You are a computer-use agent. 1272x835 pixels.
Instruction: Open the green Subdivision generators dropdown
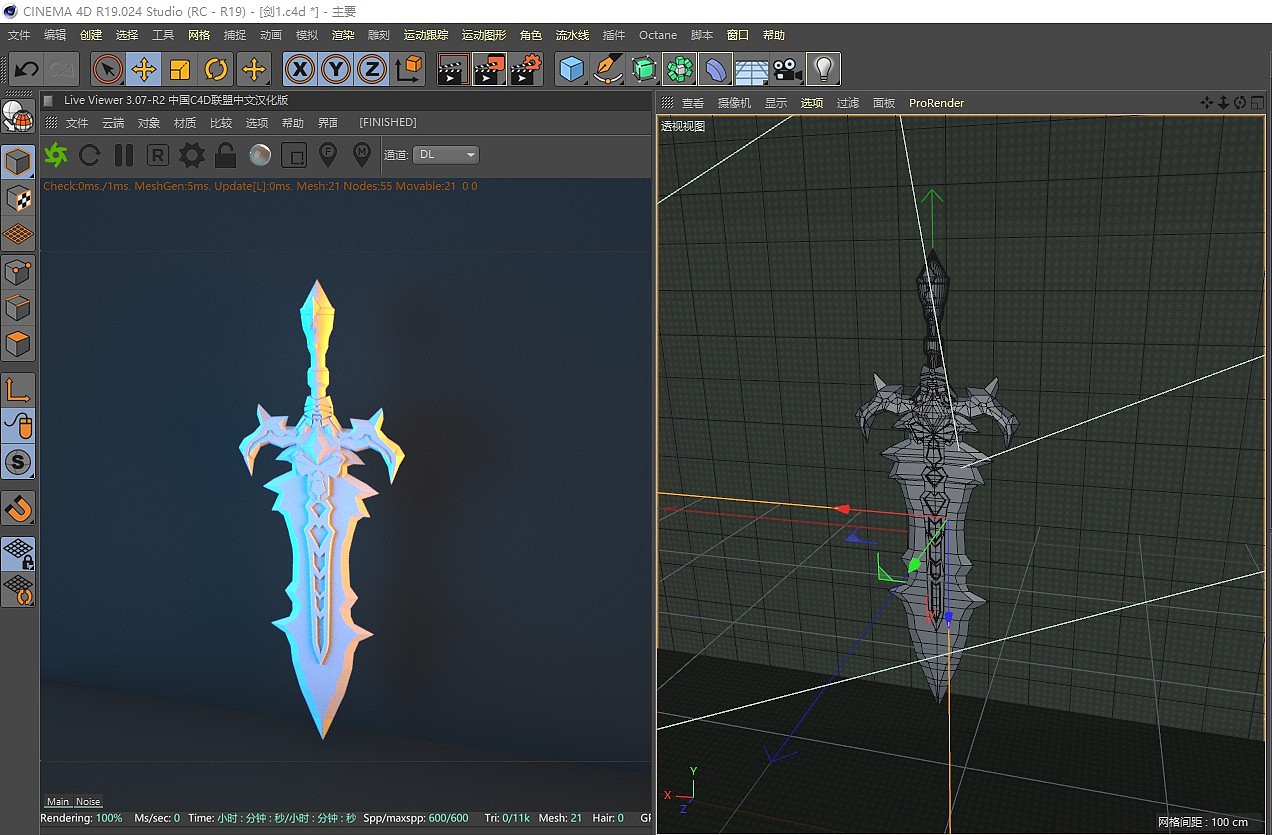pos(644,69)
